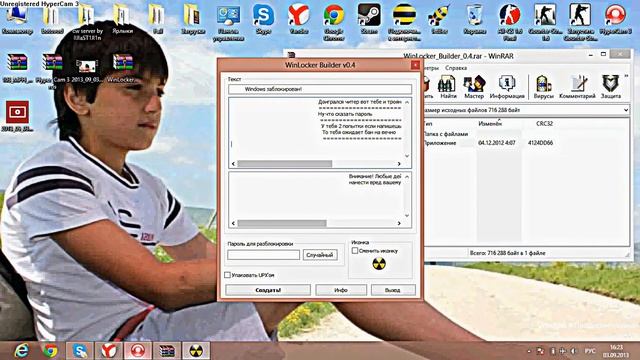Viewport: 640px width, 360px height.
Task: Select the HyperCam 3 rar archive on the desktop
Action: pyautogui.click(x=52, y=71)
